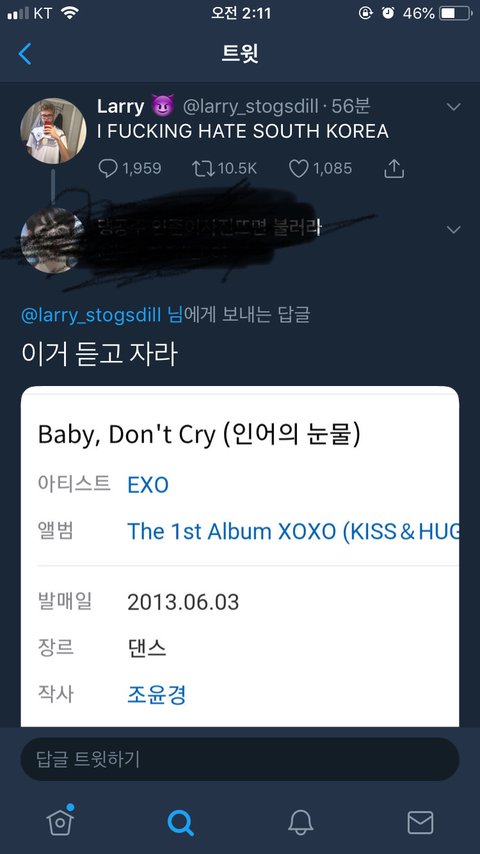Image resolution: width=480 pixels, height=854 pixels.
Task: Open the scribbled-out replier's avatar
Action: (x=53, y=240)
